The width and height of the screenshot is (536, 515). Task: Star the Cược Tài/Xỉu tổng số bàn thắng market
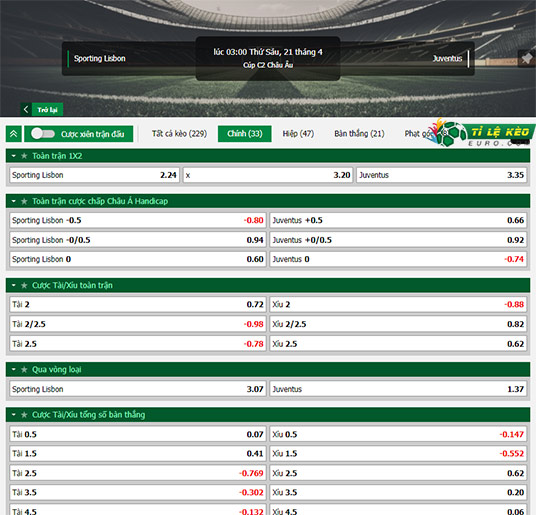point(24,415)
